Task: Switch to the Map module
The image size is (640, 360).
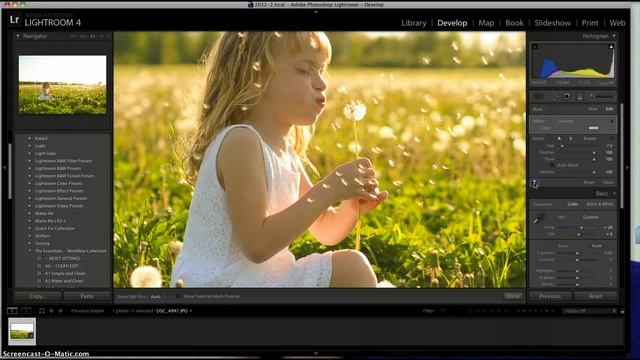Action: (486, 23)
